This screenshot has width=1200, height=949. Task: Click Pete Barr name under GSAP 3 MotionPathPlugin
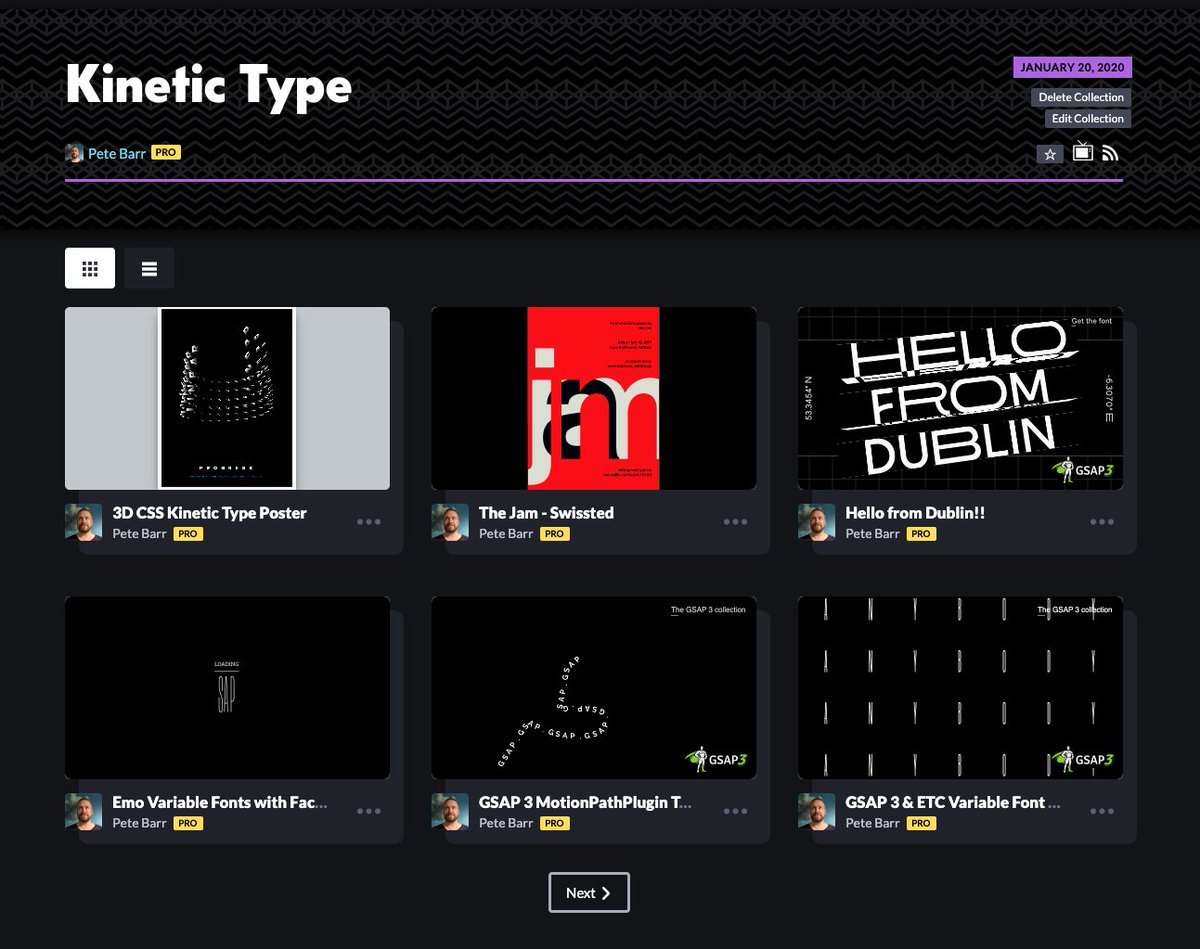[x=506, y=823]
